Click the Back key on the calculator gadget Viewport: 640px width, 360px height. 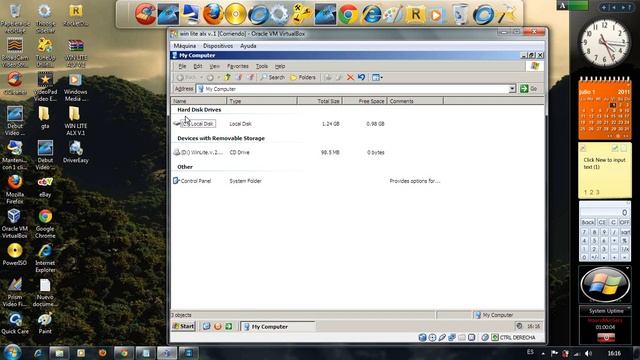pos(588,222)
